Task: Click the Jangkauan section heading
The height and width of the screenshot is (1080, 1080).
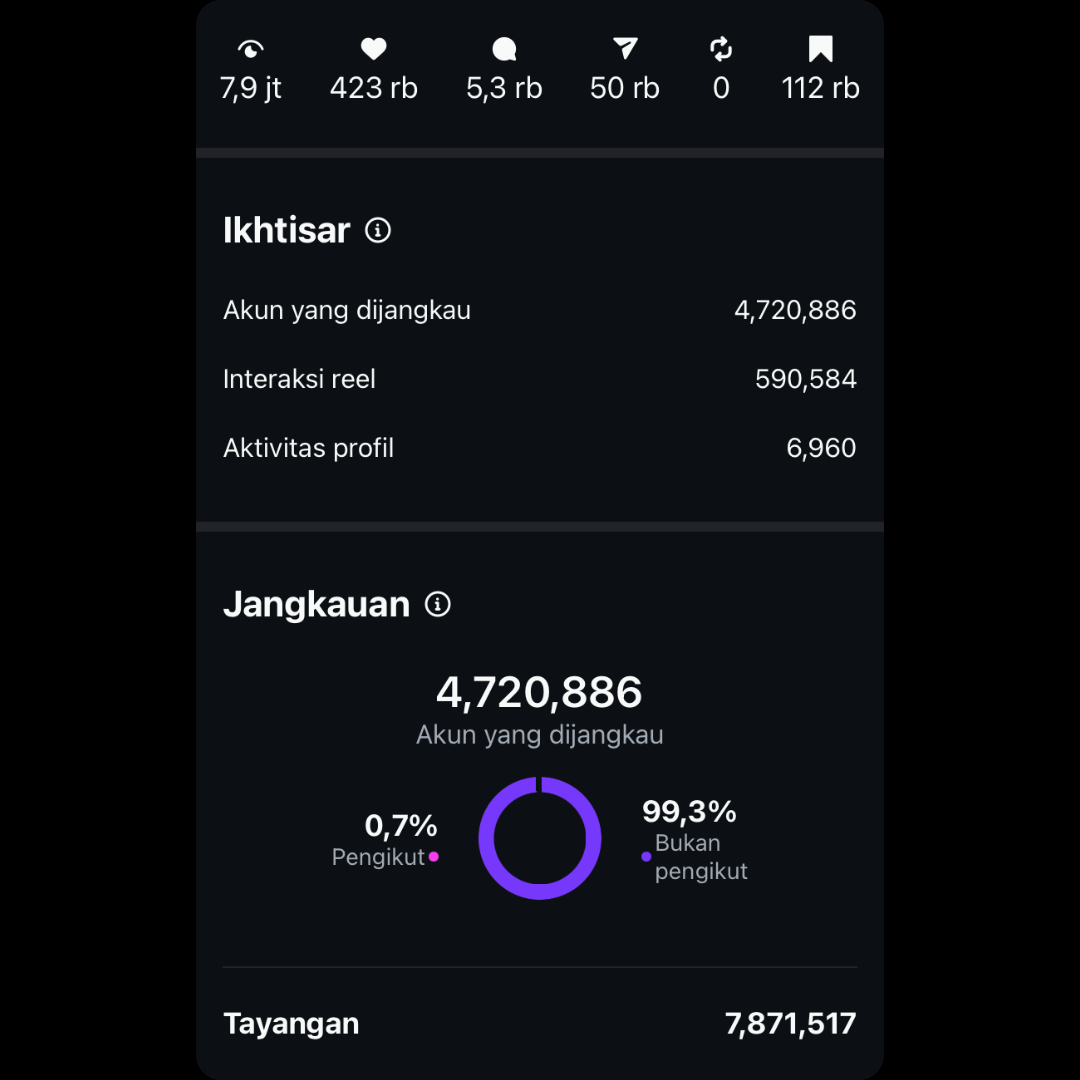Action: (x=316, y=604)
